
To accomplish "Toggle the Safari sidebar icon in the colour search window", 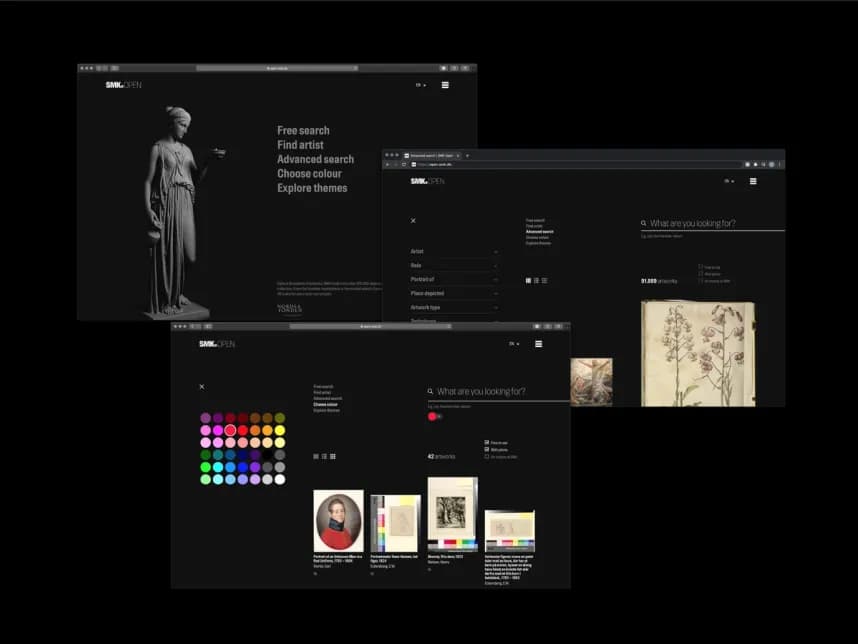I will tap(208, 327).
